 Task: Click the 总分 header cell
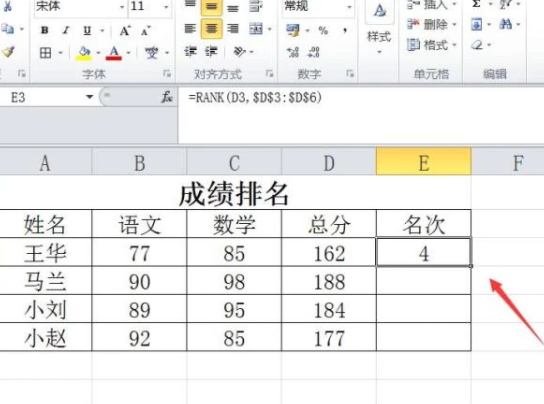coord(329,224)
